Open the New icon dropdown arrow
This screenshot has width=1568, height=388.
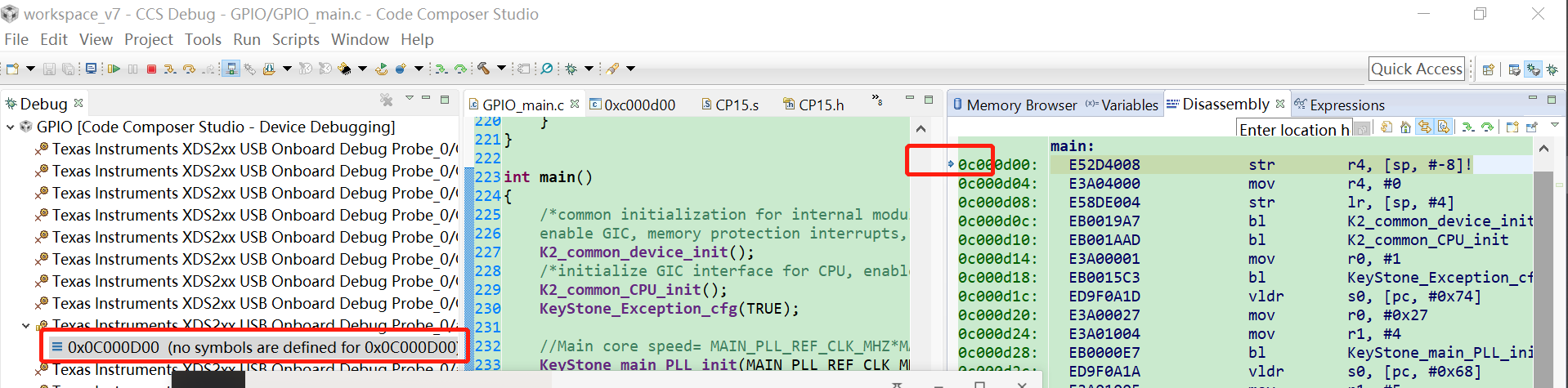(x=30, y=69)
